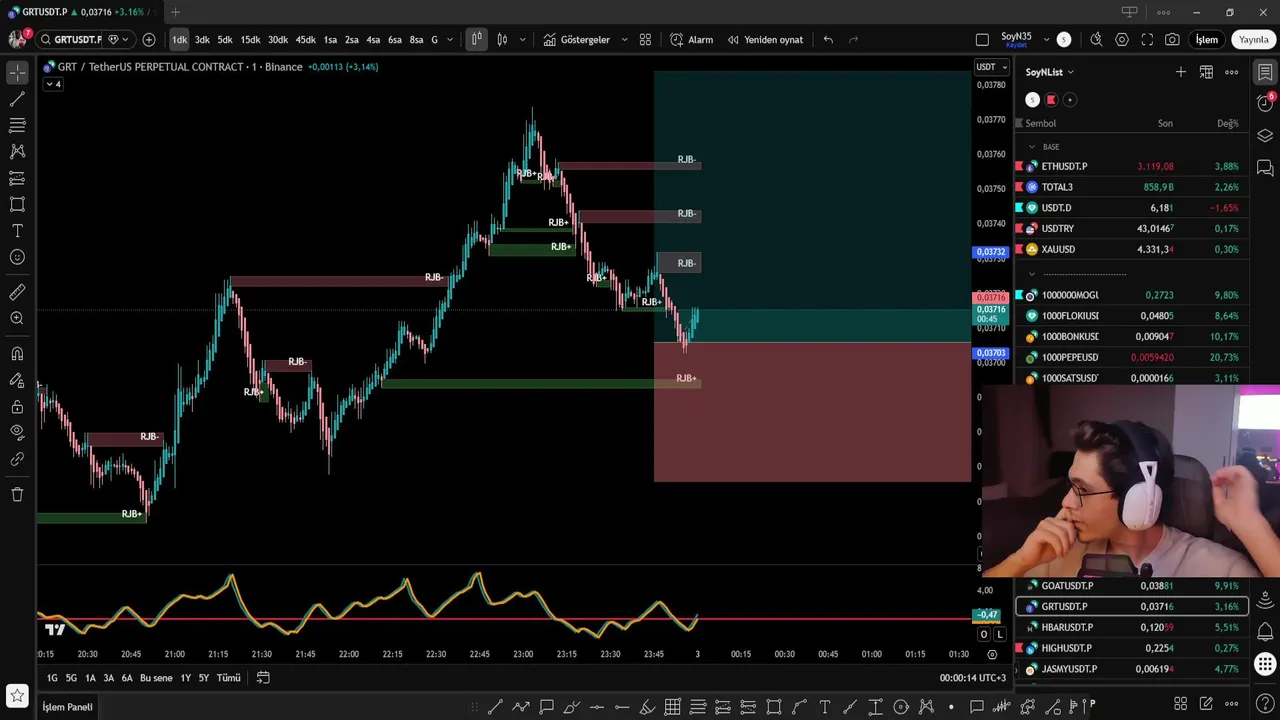
Task: Click the Yayınla publish button
Action: click(x=1254, y=40)
